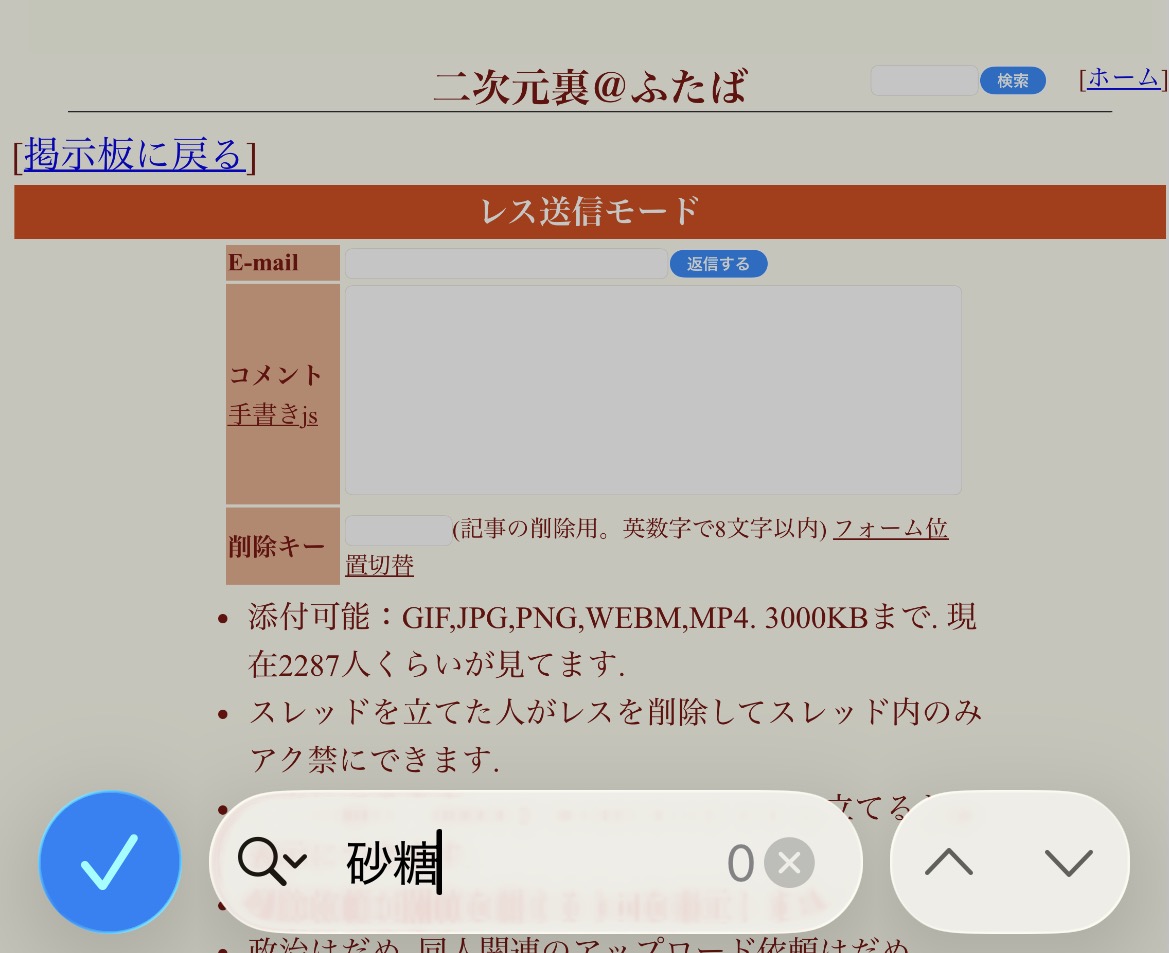Viewport: 1170px width, 953px height.
Task: Click inside the コメント text area
Action: pos(653,390)
